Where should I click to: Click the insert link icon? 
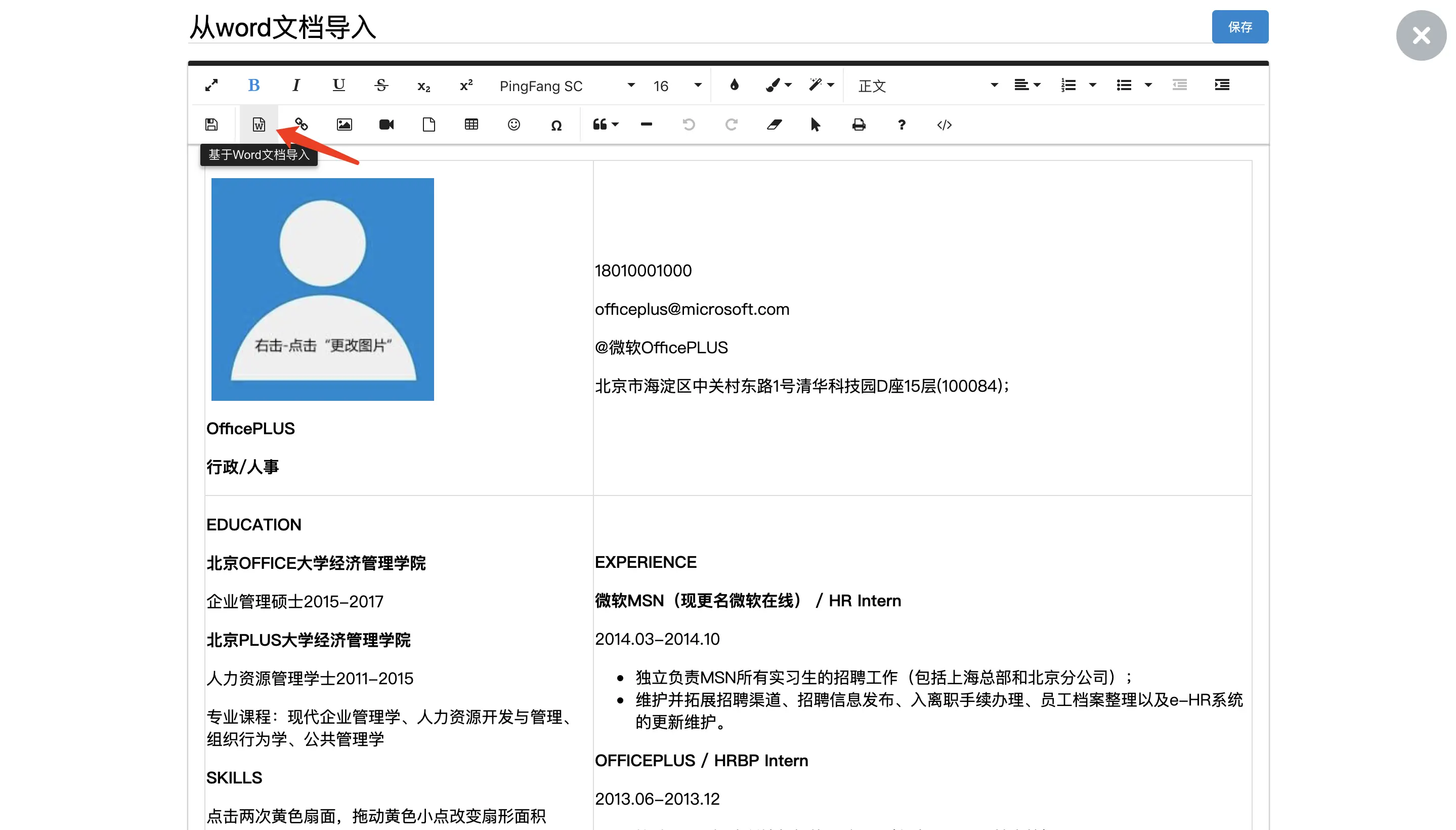[302, 125]
